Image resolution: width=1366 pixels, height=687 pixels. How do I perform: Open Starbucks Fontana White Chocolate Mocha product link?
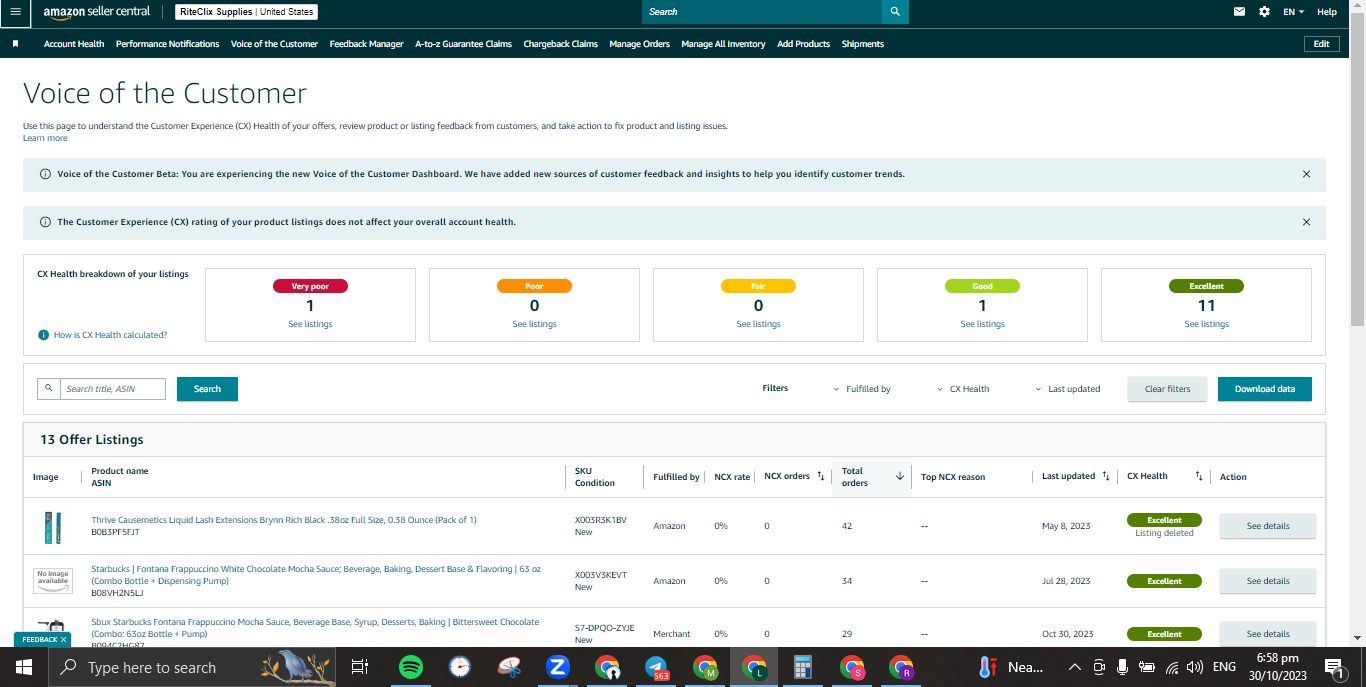pyautogui.click(x=316, y=575)
